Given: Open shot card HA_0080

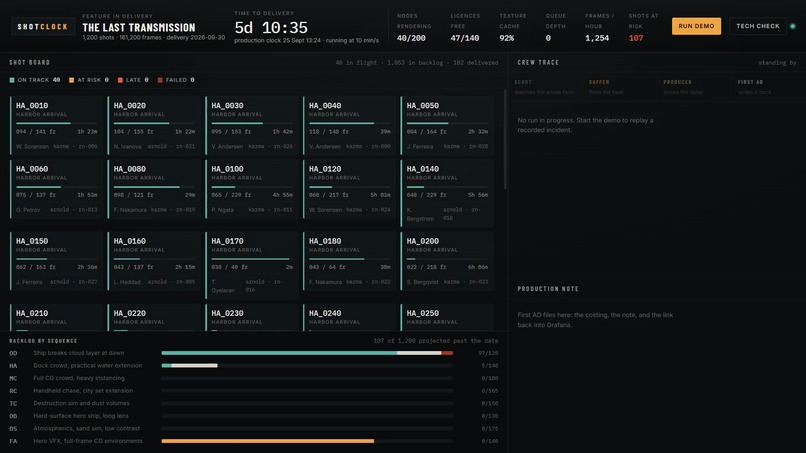Looking at the screenshot, I should click(x=154, y=189).
